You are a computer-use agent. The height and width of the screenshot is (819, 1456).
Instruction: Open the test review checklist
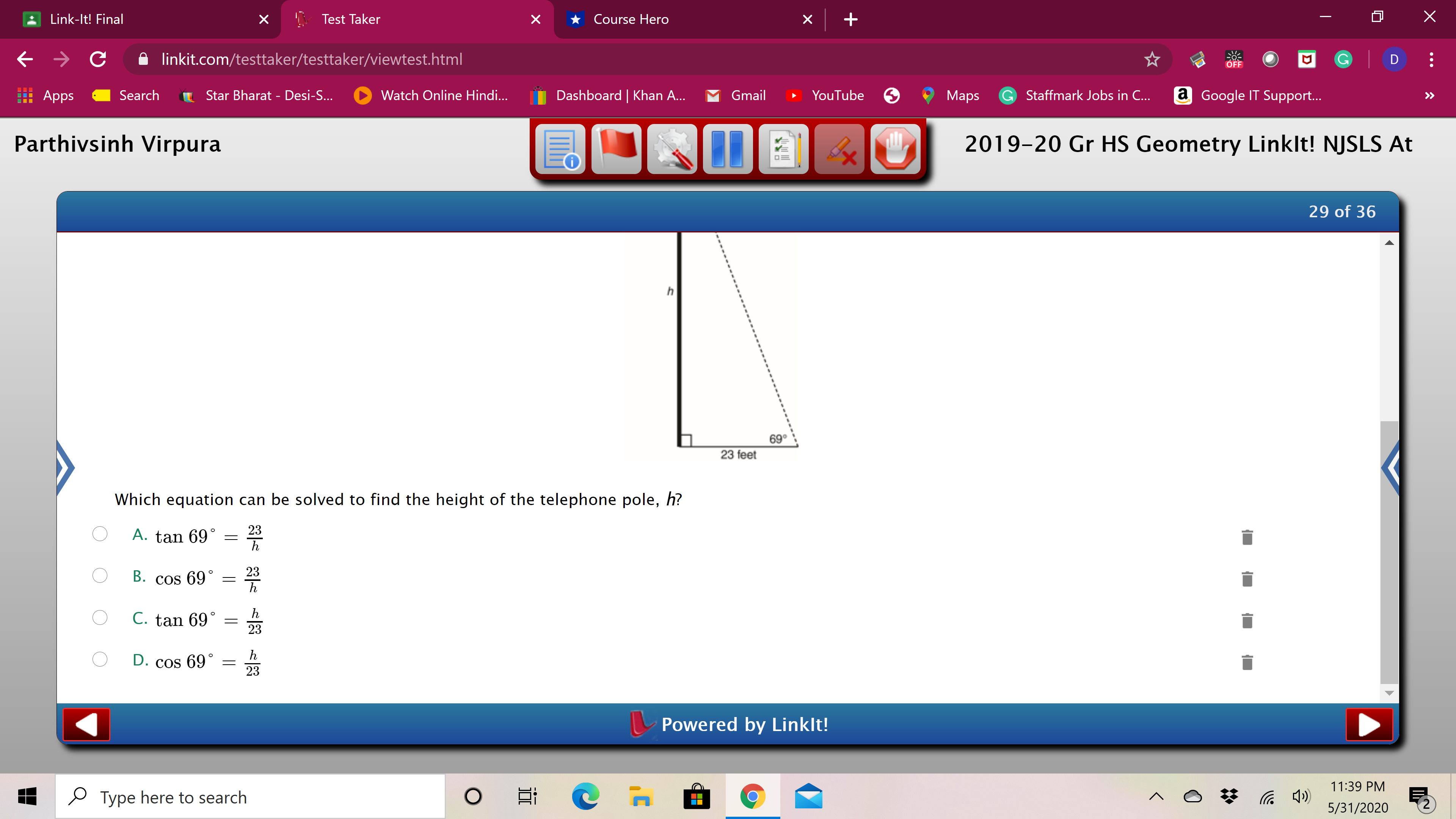click(x=784, y=149)
